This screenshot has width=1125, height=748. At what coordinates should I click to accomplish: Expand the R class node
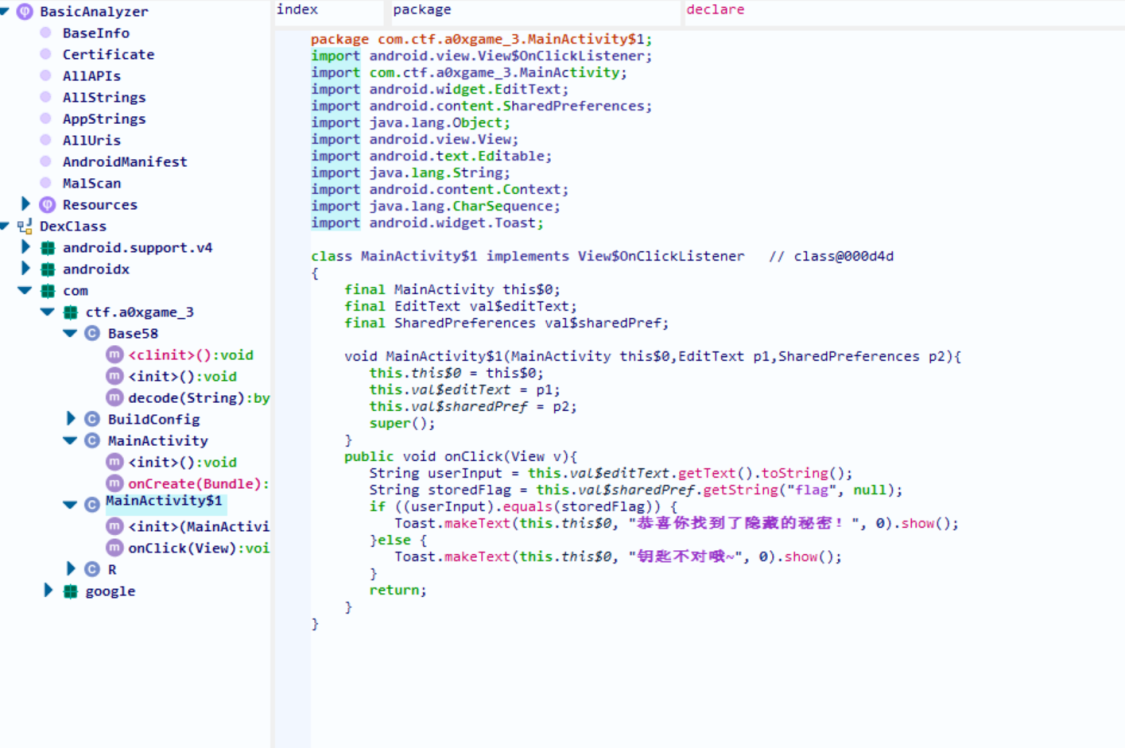click(71, 569)
